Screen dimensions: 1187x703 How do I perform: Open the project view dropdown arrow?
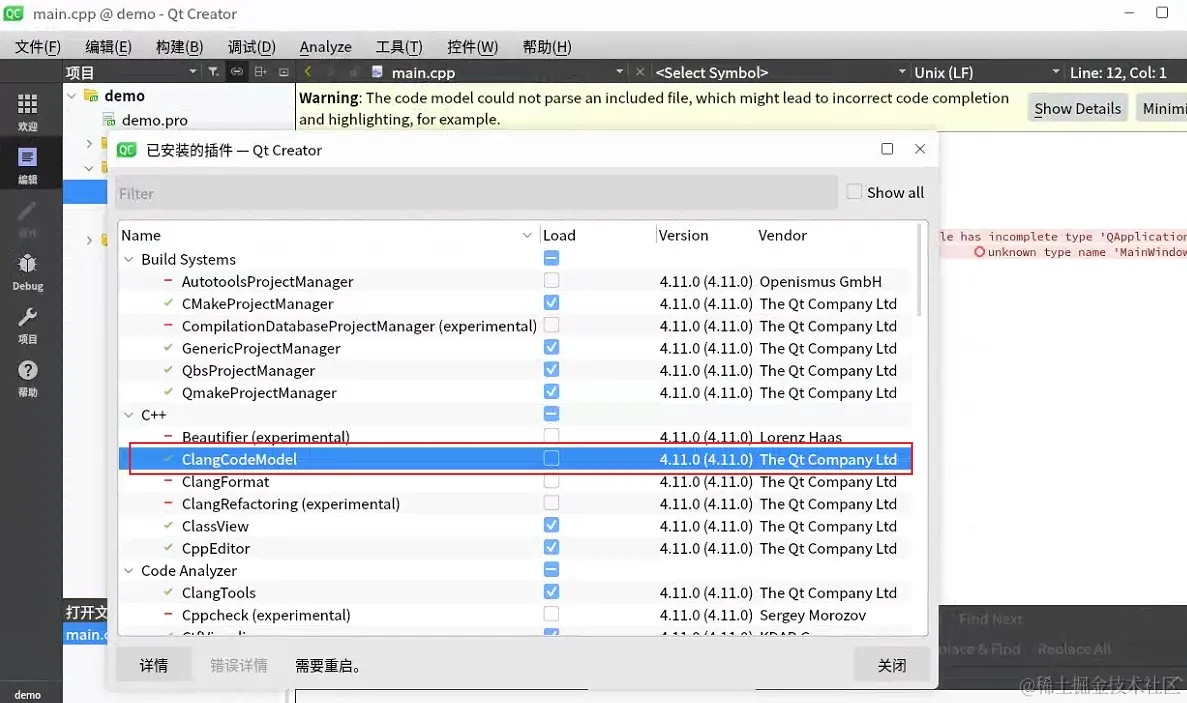pyautogui.click(x=193, y=72)
